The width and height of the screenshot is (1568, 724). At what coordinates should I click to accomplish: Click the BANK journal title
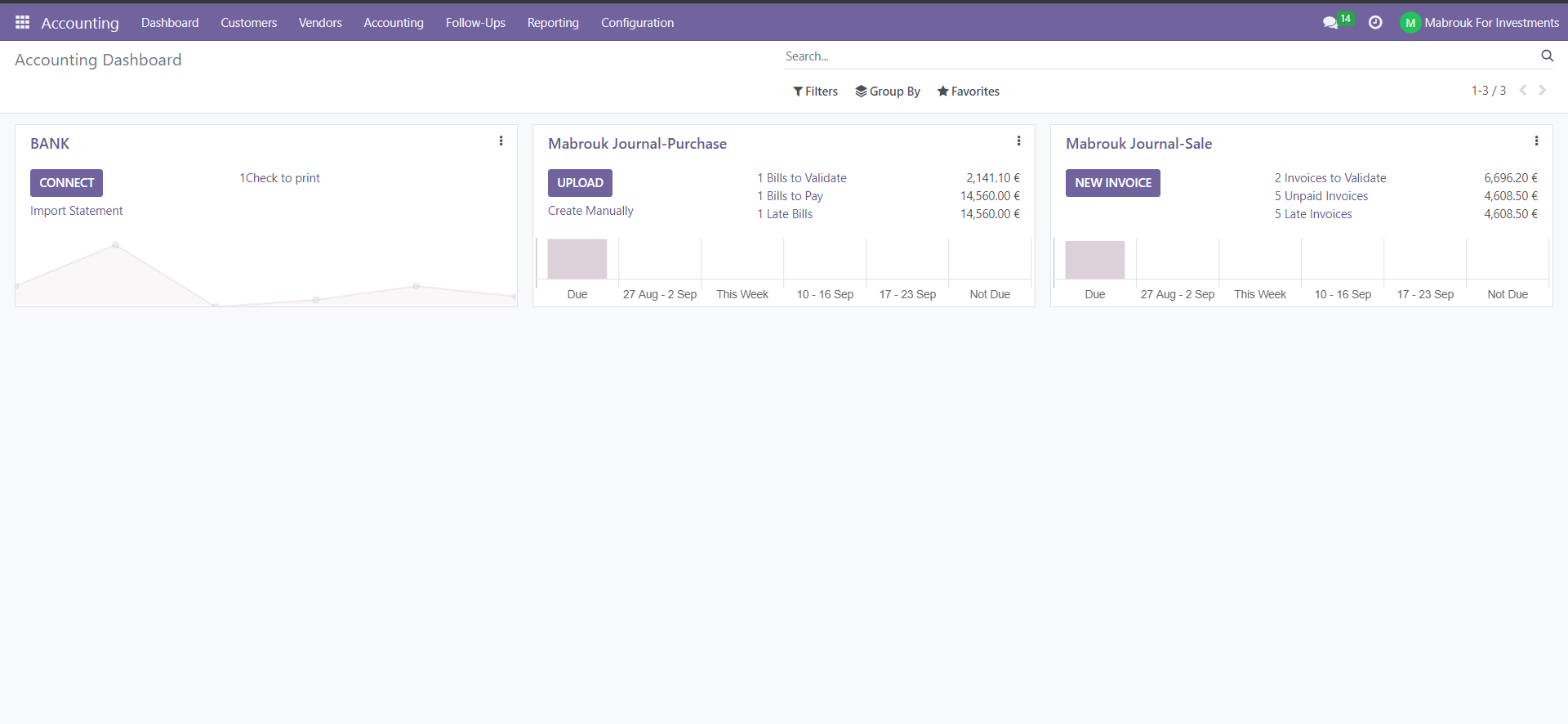pyautogui.click(x=50, y=144)
